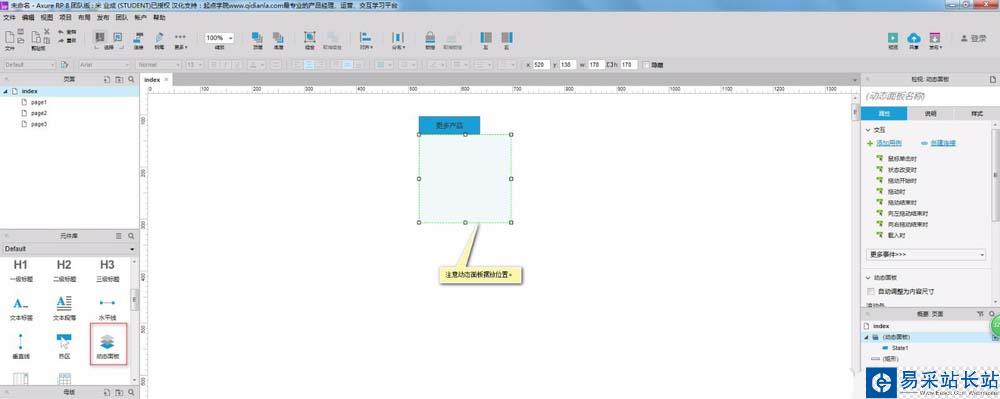This screenshot has width=1000, height=399.
Task: Open the Arial font dropdown
Action: [x=105, y=65]
